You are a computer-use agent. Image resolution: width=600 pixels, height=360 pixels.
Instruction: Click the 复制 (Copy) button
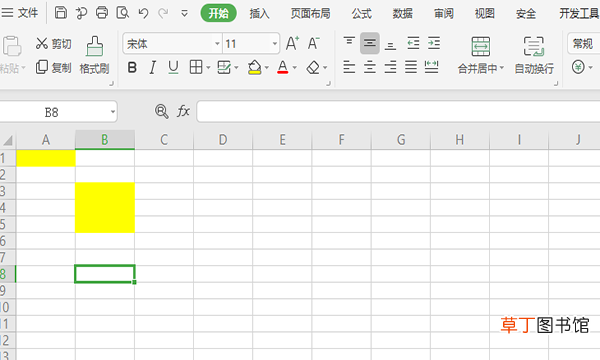tap(54, 68)
